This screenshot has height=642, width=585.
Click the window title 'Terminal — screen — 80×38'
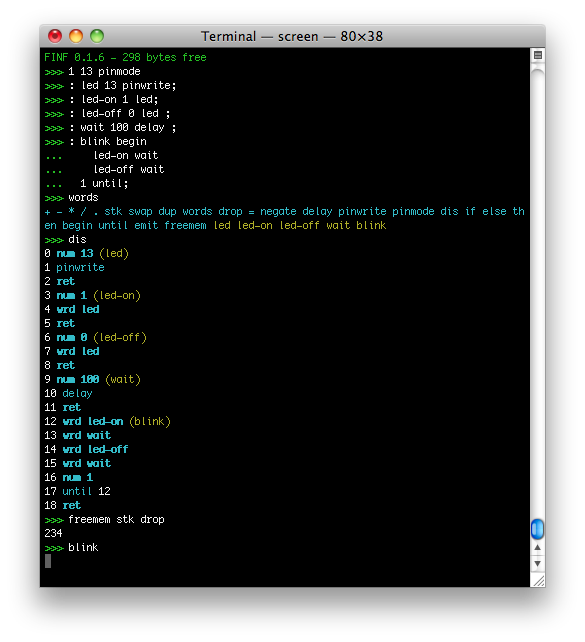click(x=292, y=36)
